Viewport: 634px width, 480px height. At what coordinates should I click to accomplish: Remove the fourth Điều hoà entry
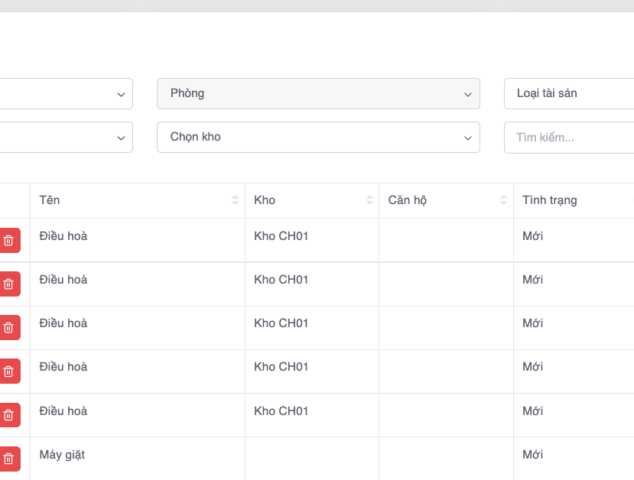pos(9,371)
